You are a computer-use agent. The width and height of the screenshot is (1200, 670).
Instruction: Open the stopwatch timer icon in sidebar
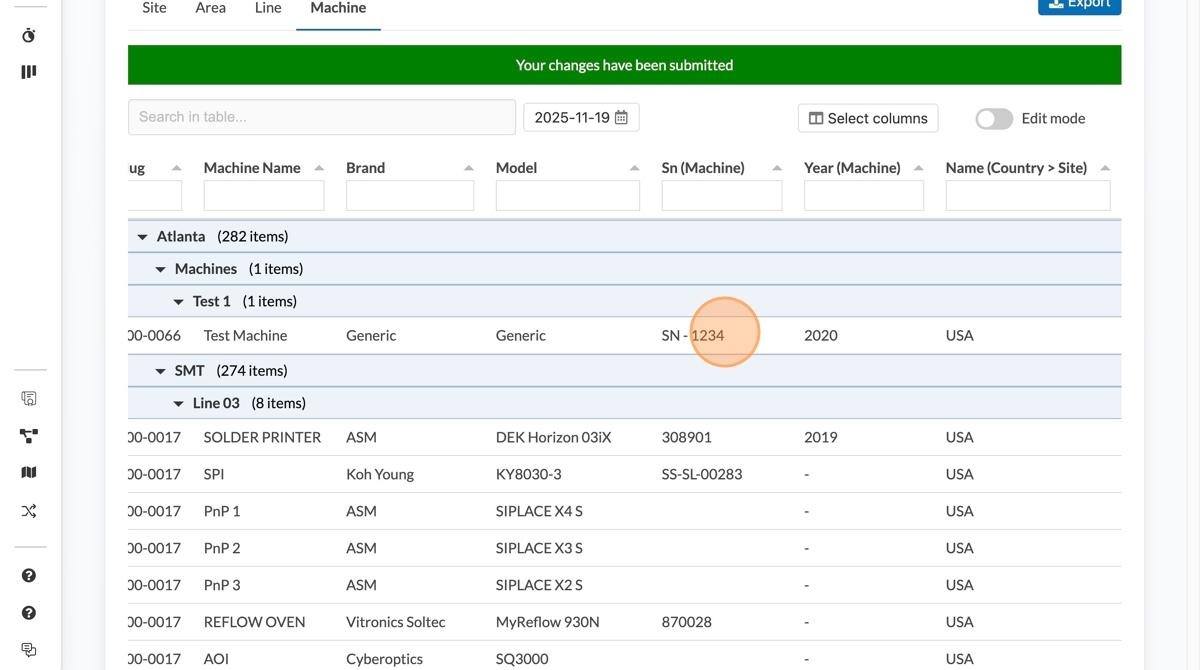pos(29,35)
